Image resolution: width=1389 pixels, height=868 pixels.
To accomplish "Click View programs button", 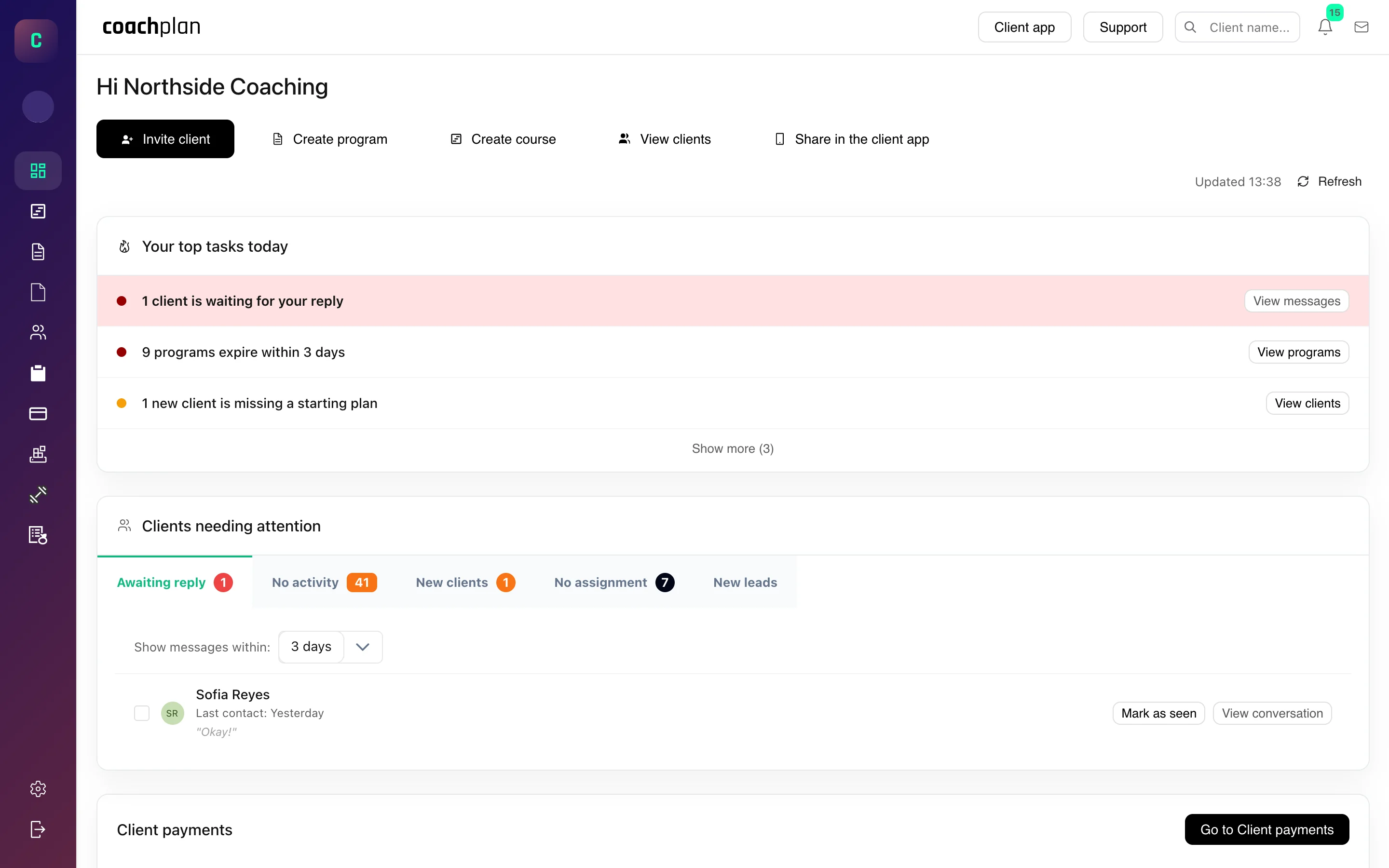I will (x=1298, y=352).
